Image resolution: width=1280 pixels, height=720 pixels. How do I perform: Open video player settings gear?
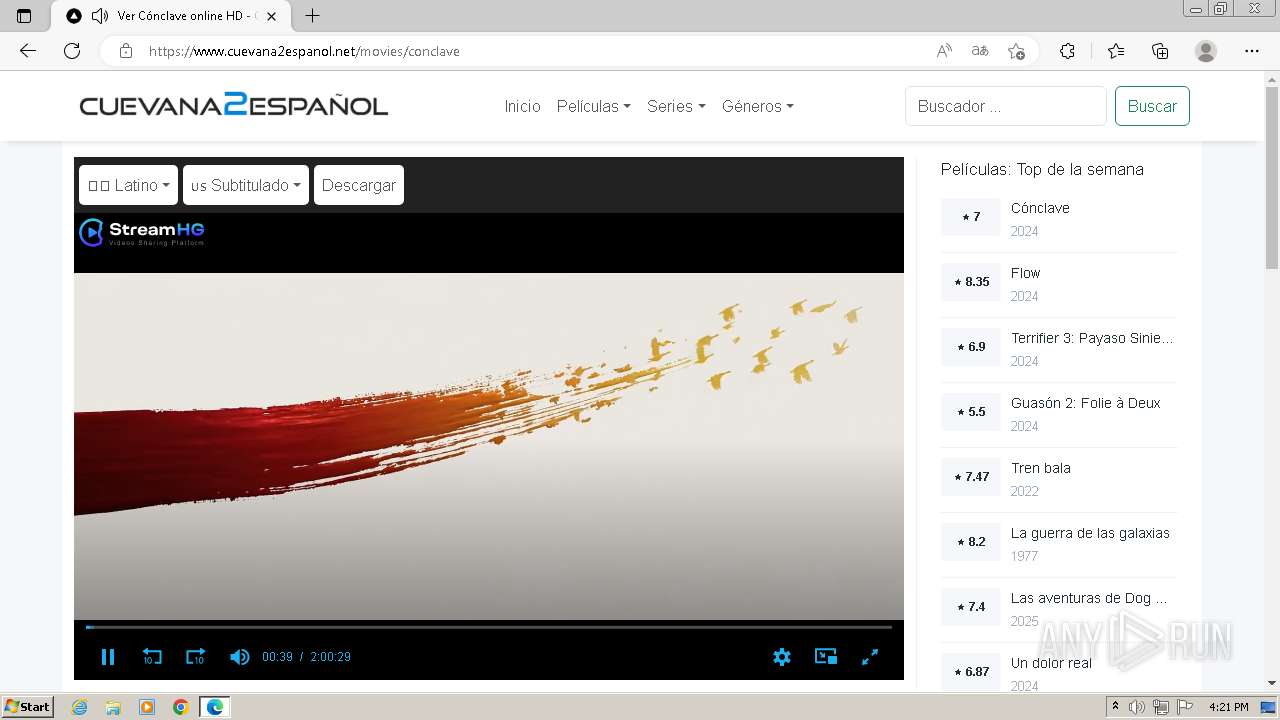point(782,657)
